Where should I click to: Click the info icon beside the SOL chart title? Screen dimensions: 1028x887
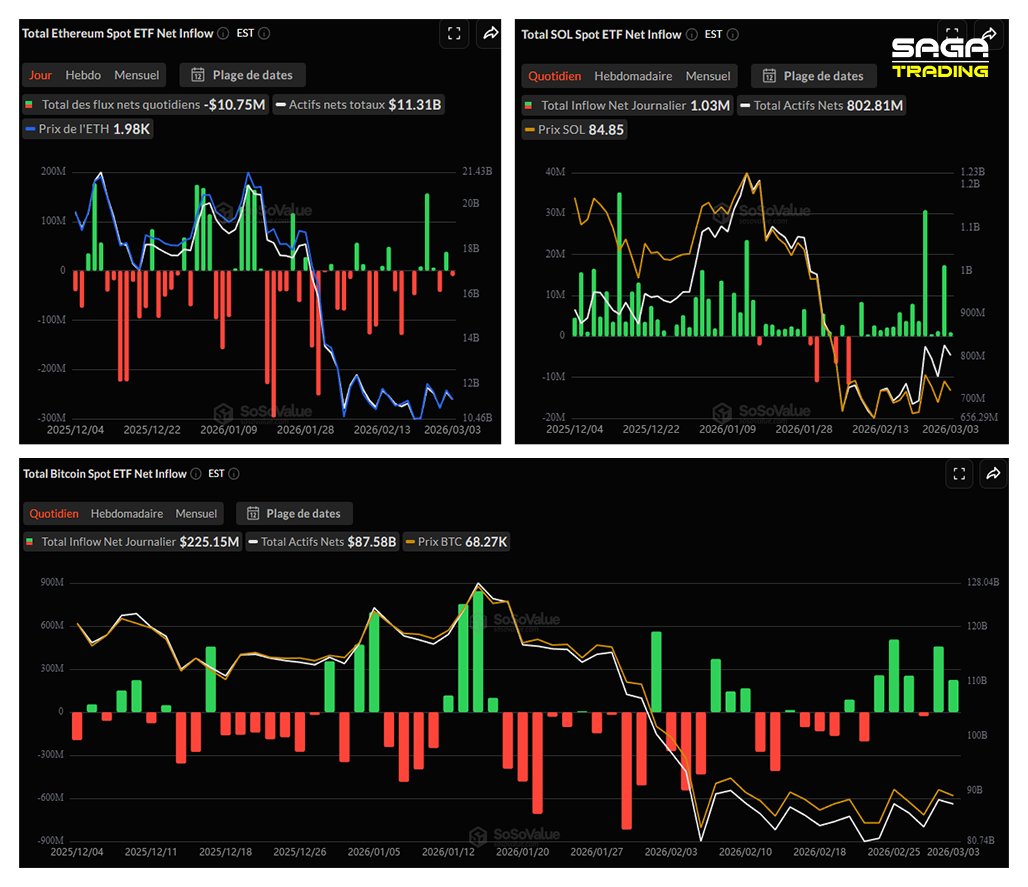(691, 35)
